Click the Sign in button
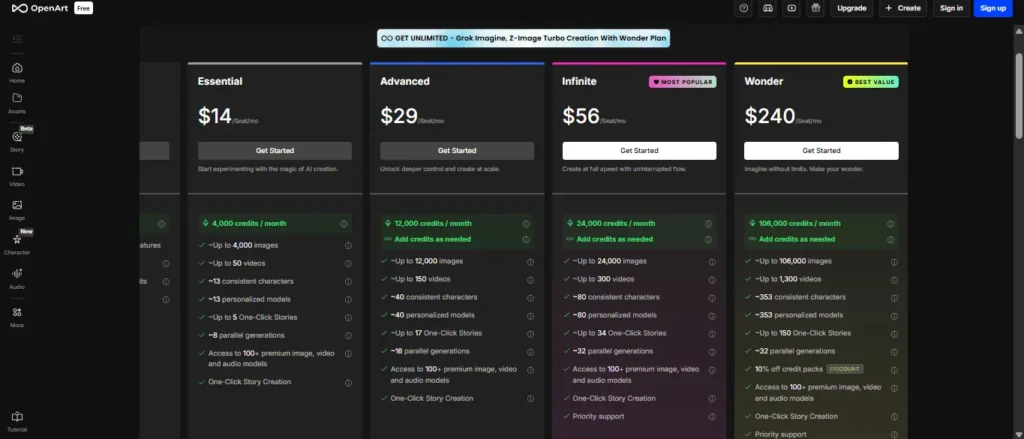 click(951, 8)
